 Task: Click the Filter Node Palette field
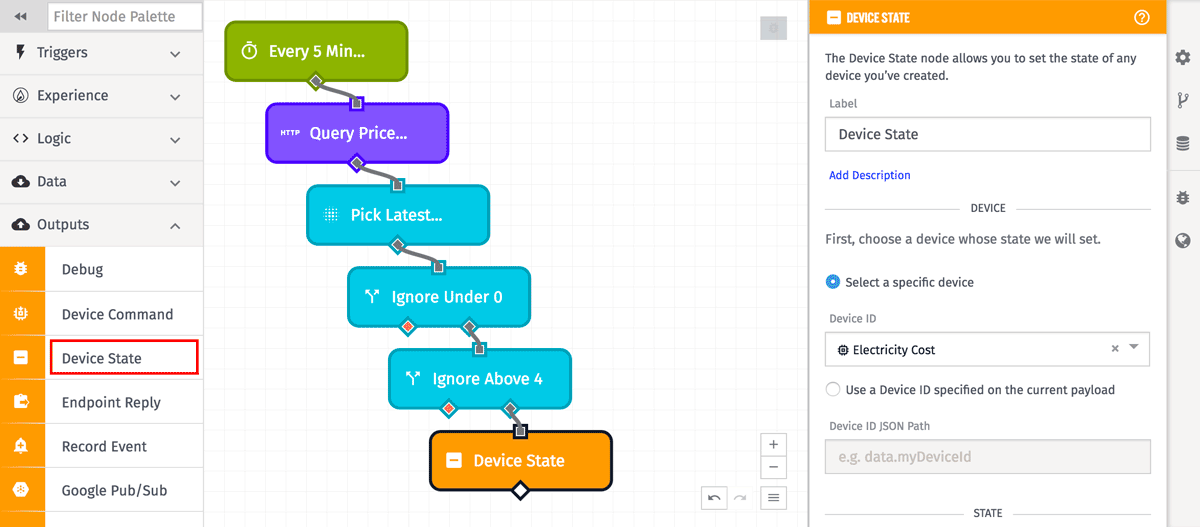[125, 16]
